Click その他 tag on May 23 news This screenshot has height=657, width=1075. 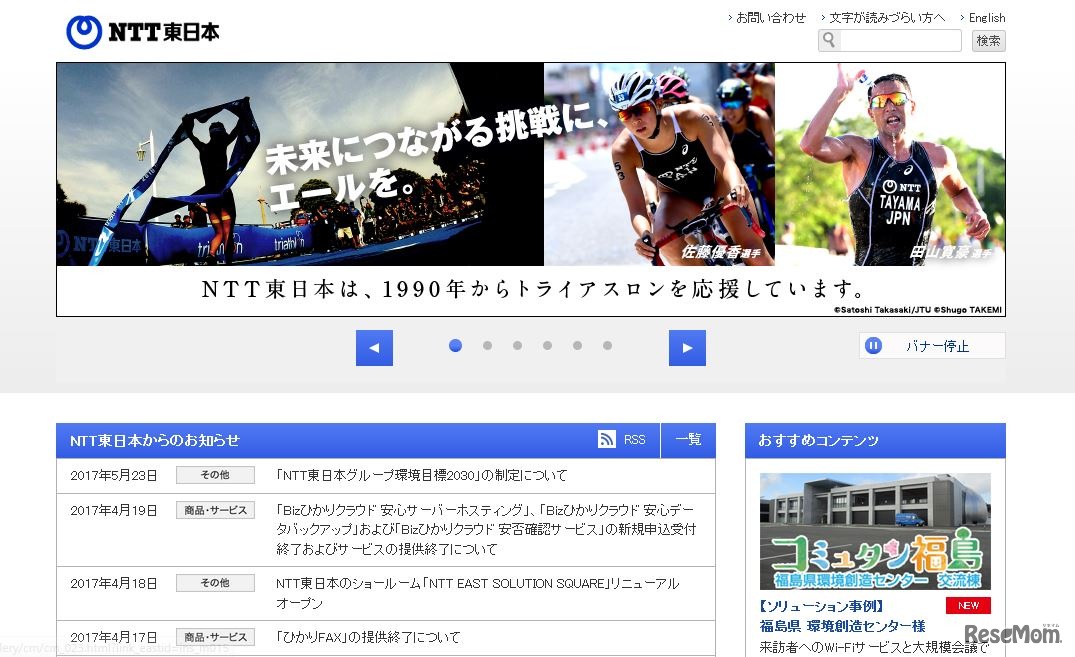(x=215, y=475)
